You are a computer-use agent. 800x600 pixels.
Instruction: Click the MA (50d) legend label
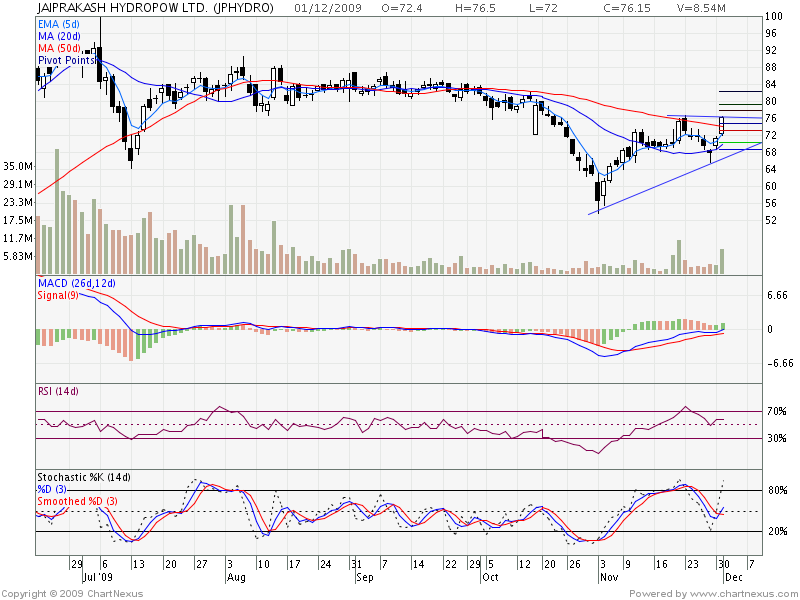pos(59,48)
